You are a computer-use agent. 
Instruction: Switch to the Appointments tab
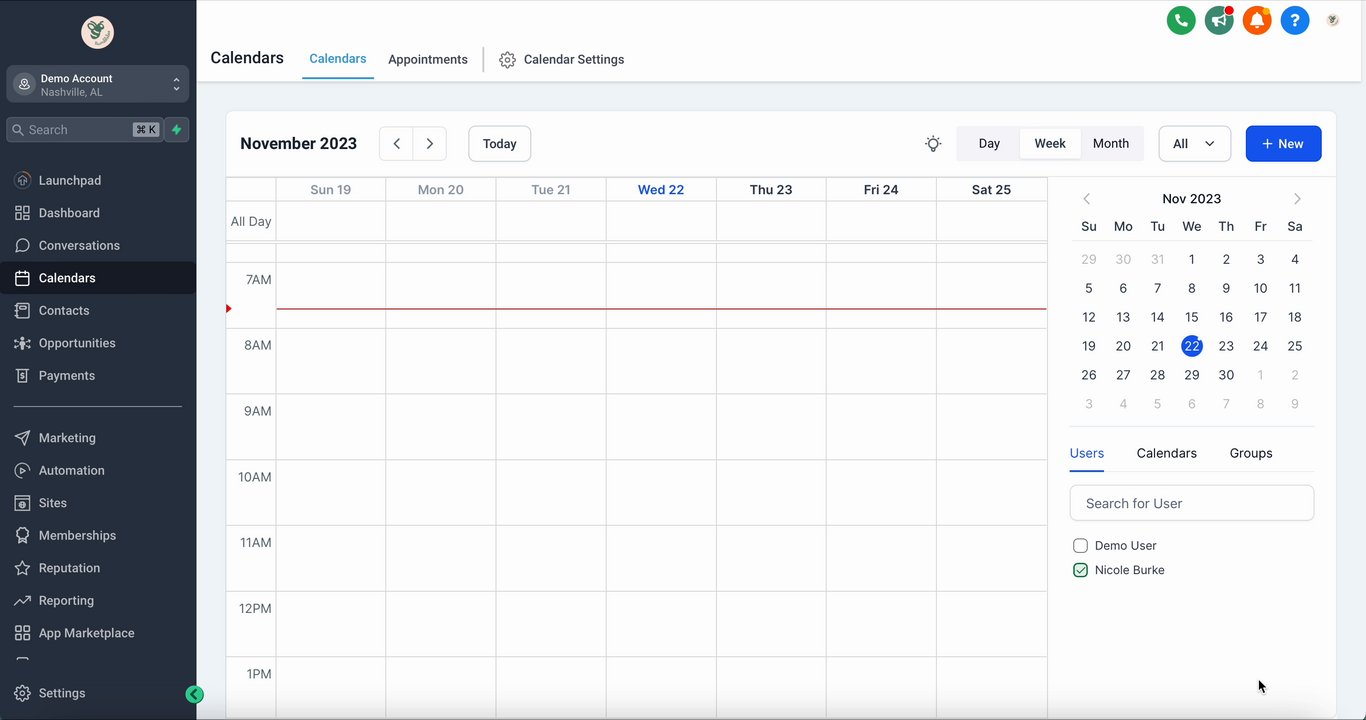[428, 60]
